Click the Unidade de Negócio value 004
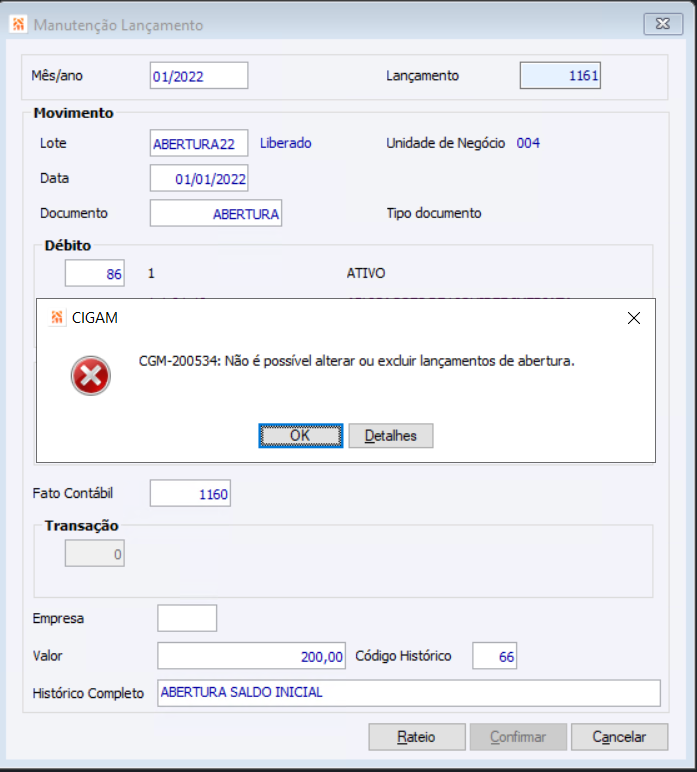The height and width of the screenshot is (772, 697). (x=528, y=143)
